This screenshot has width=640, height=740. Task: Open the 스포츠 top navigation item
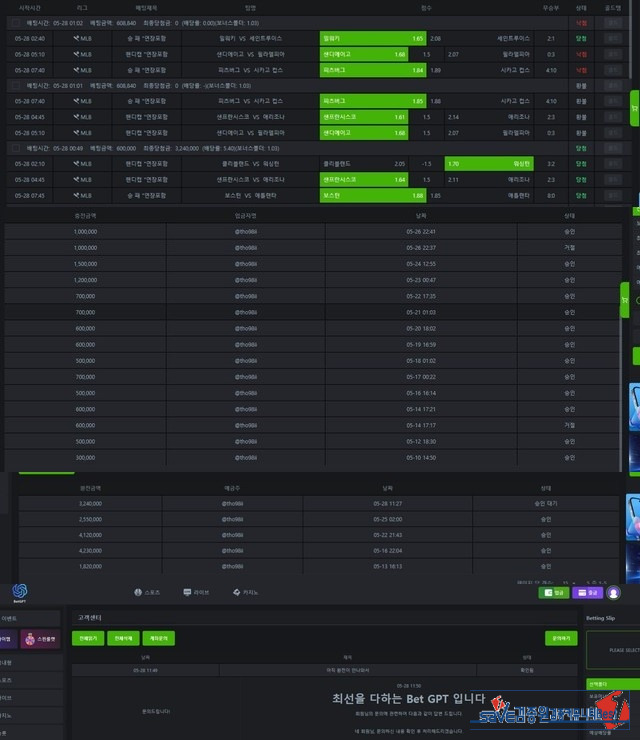pyautogui.click(x=147, y=592)
